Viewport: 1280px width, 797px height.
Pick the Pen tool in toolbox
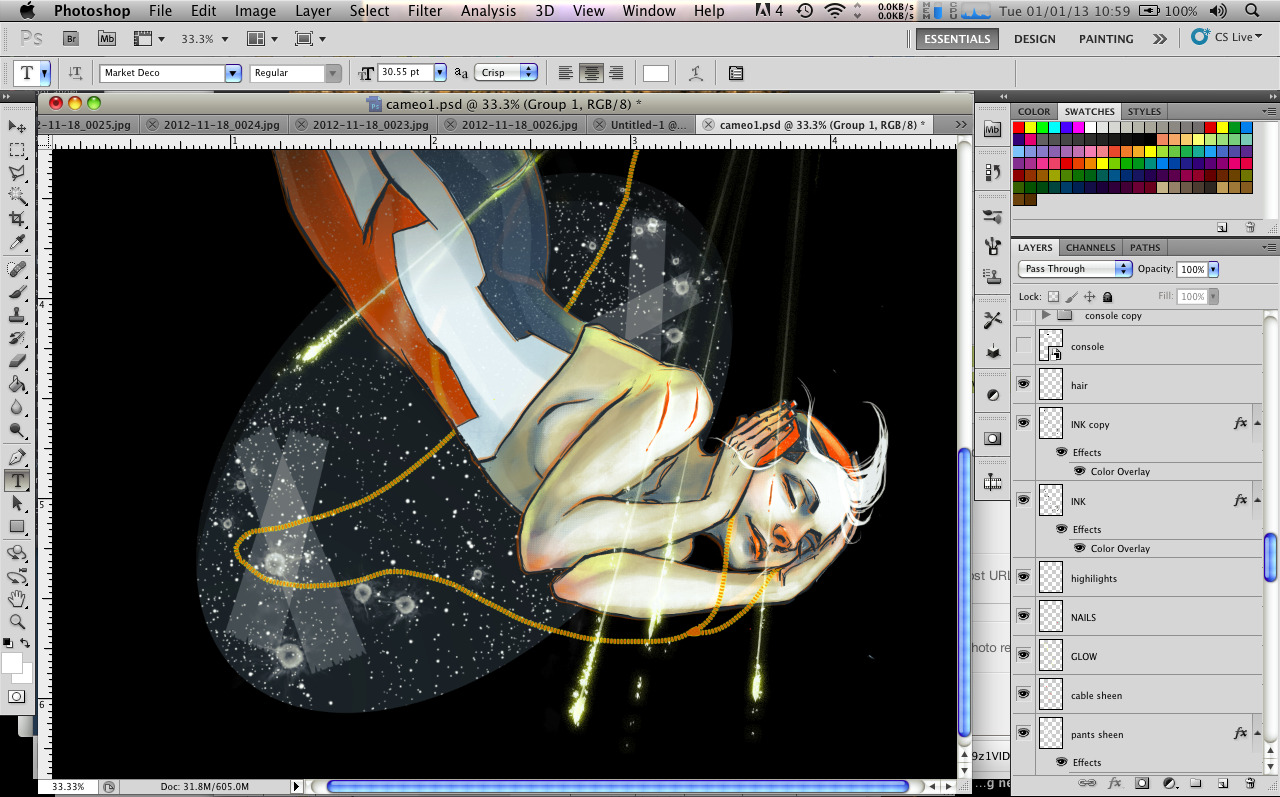point(17,457)
